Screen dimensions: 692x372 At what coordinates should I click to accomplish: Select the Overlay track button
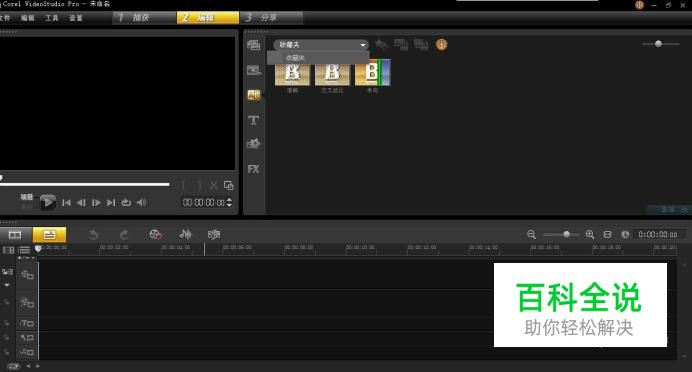tap(27, 303)
